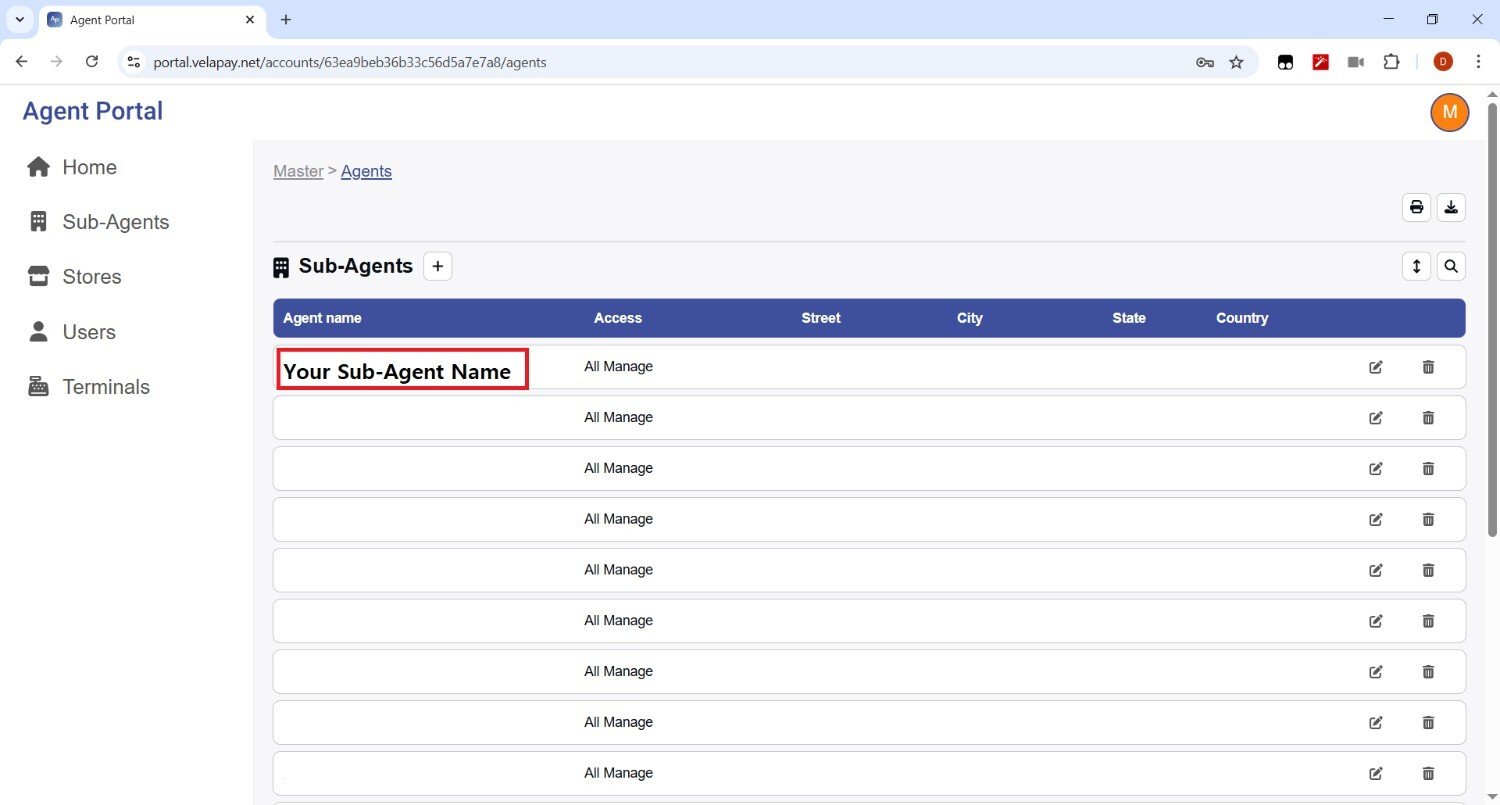Open Chrome's three-dot menu
1500x805 pixels.
point(1478,62)
